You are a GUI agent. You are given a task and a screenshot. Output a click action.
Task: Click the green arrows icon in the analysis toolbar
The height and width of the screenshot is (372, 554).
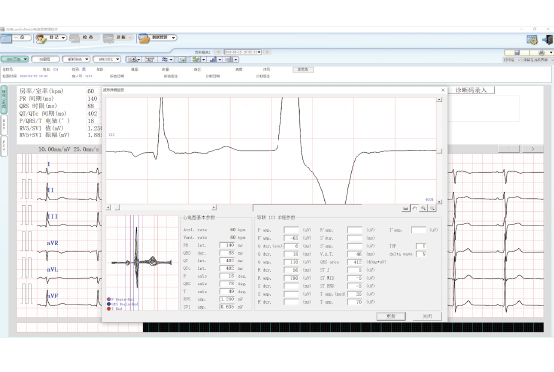pyautogui.click(x=196, y=59)
